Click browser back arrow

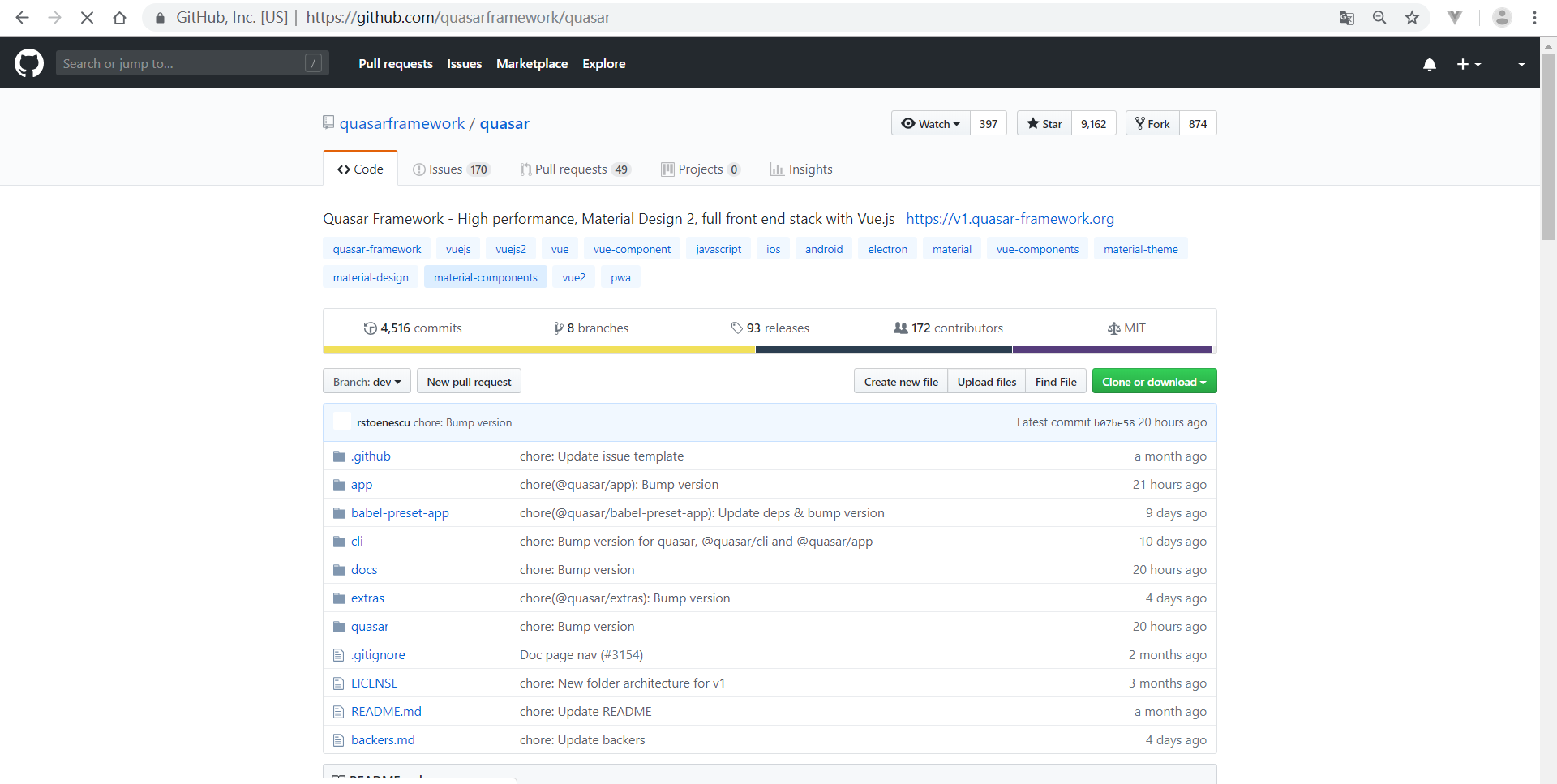(22, 17)
